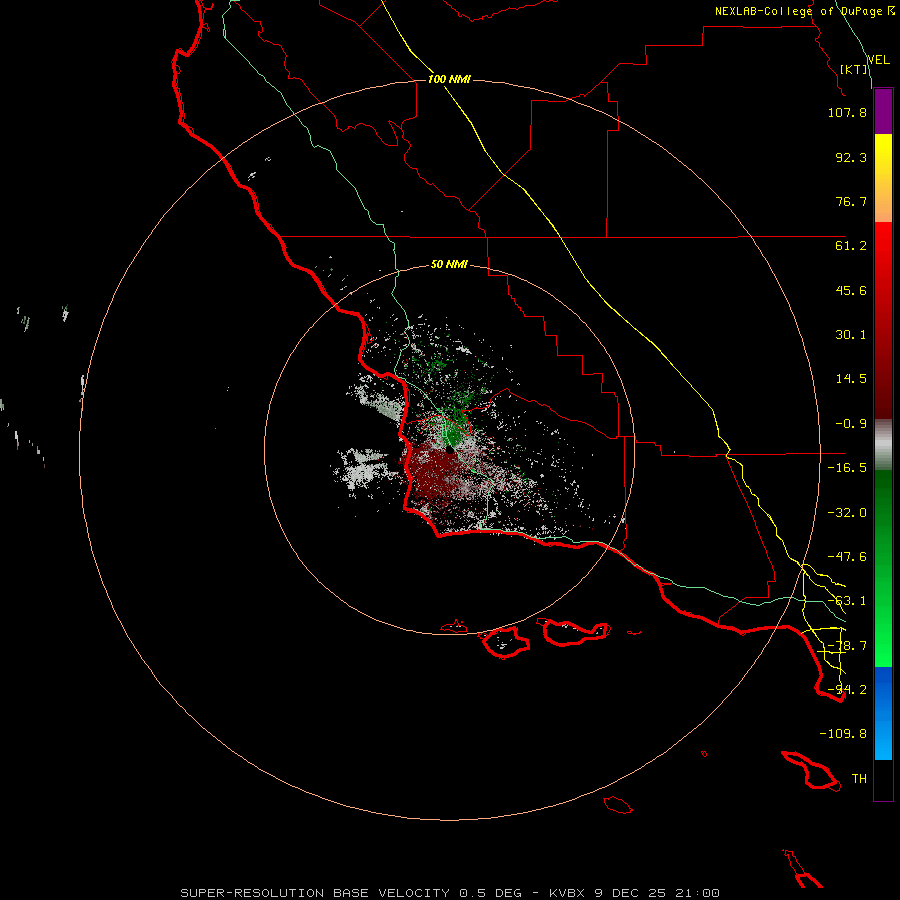Image resolution: width=900 pixels, height=900 pixels.
Task: Select the -0.9 scale value
Action: (x=851, y=424)
